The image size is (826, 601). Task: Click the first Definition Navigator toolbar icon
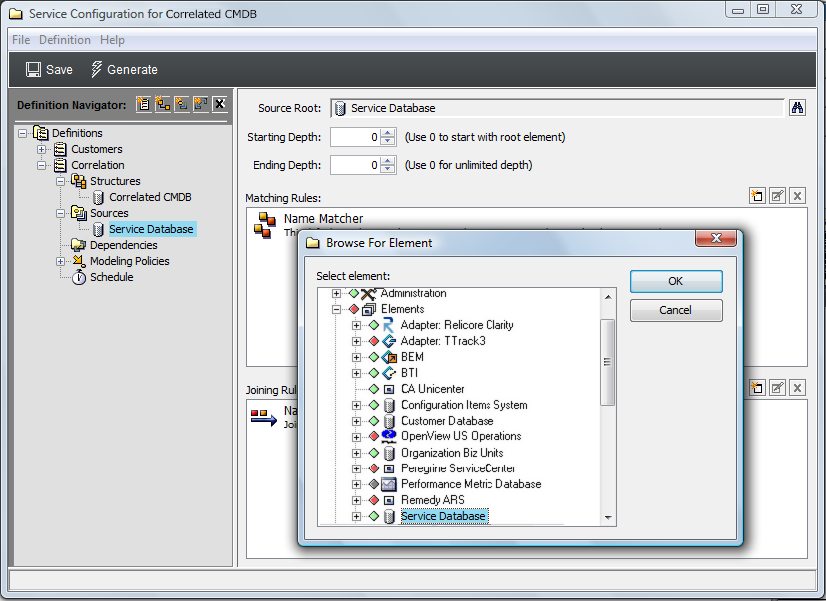[143, 104]
